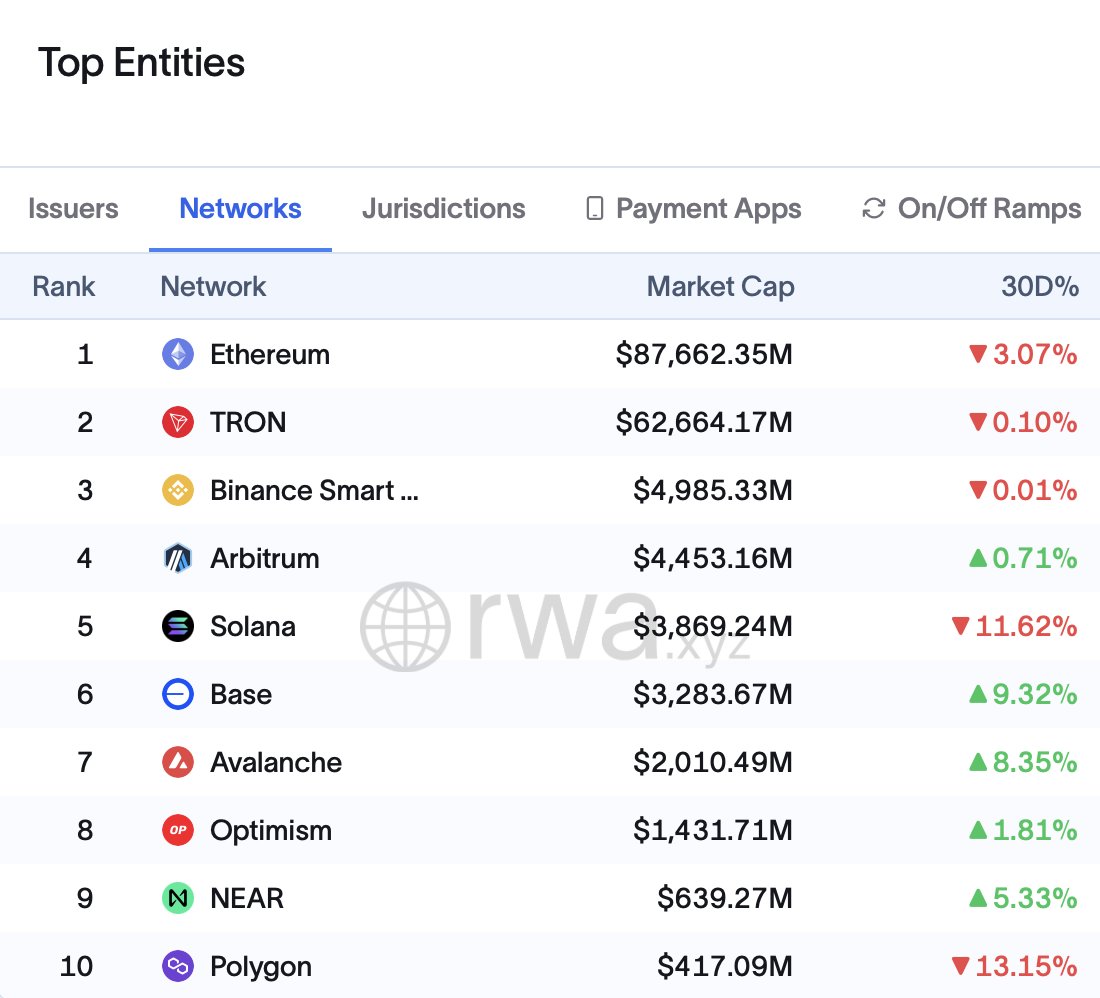Viewport: 1100px width, 998px height.
Task: Switch to the Issuers tab
Action: click(x=73, y=208)
